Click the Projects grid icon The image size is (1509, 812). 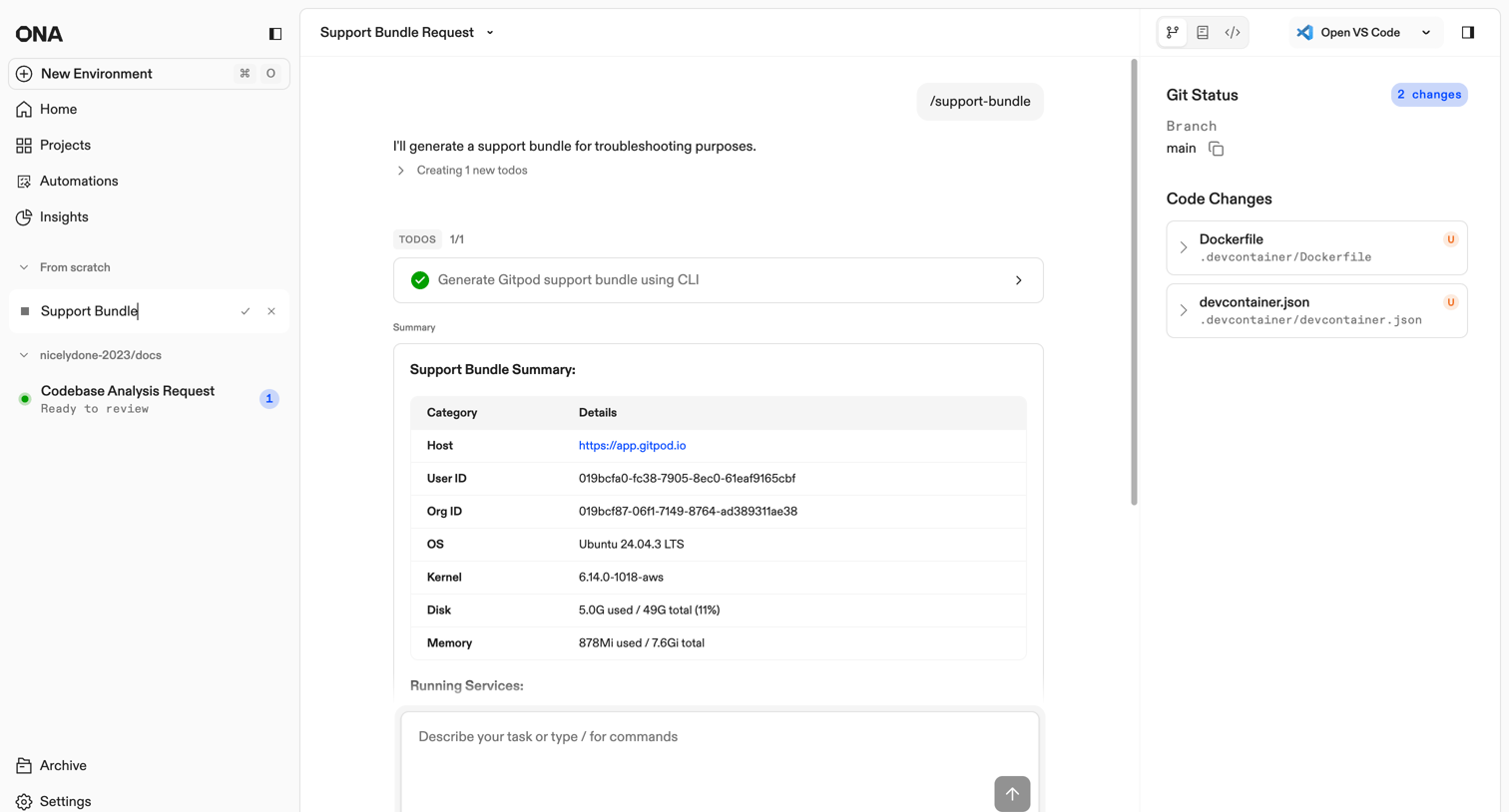pos(24,146)
